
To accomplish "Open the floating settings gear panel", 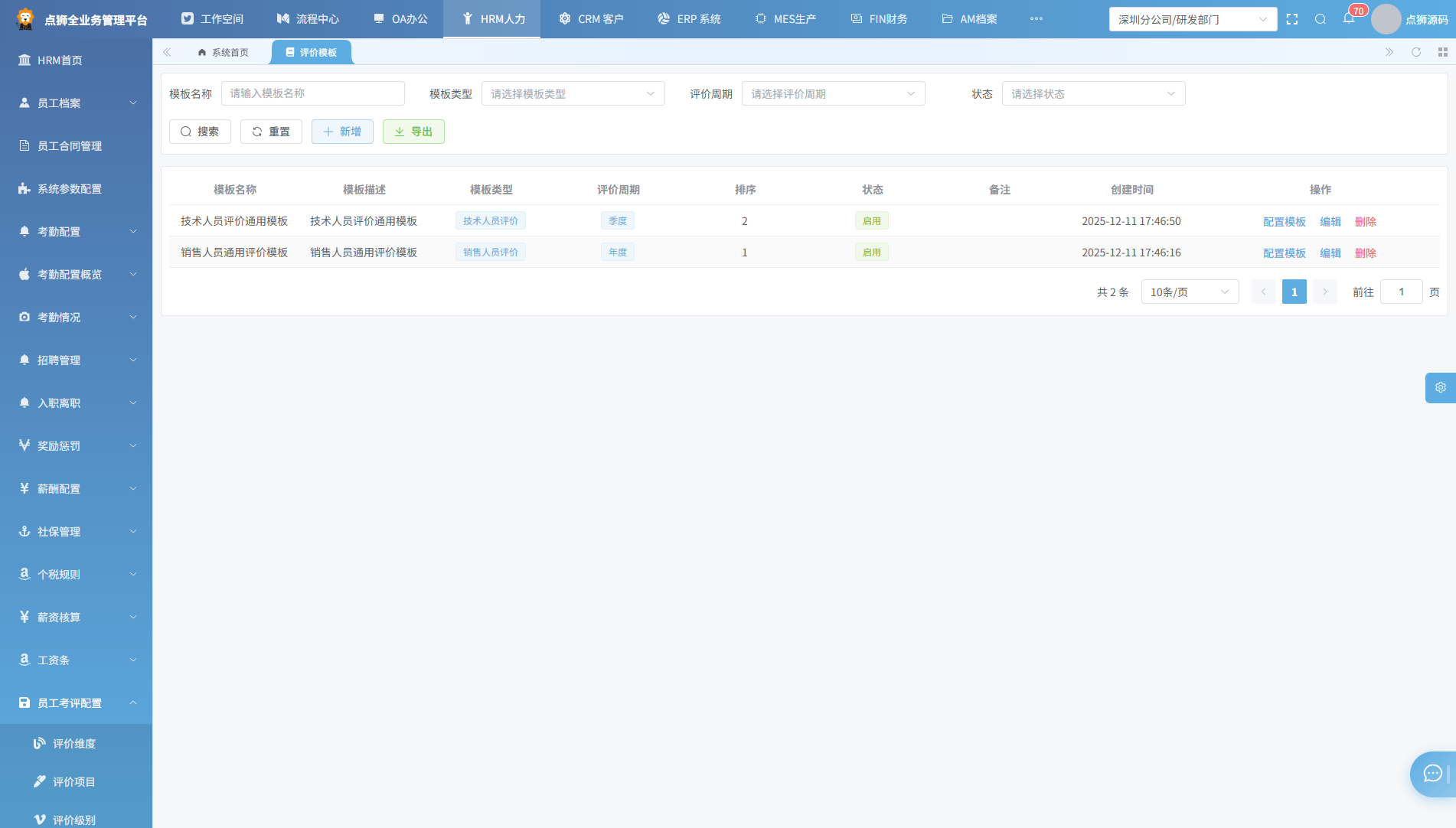I will coord(1441,387).
